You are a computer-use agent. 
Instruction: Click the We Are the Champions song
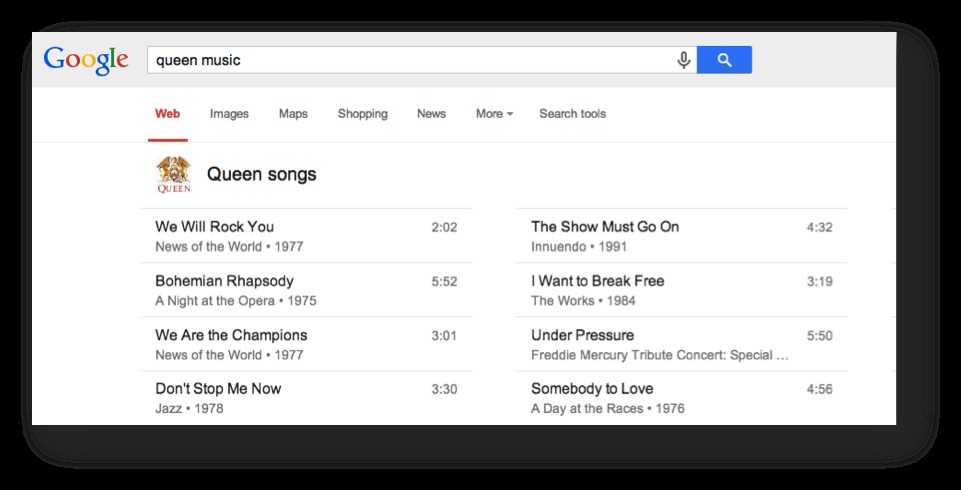coord(231,335)
